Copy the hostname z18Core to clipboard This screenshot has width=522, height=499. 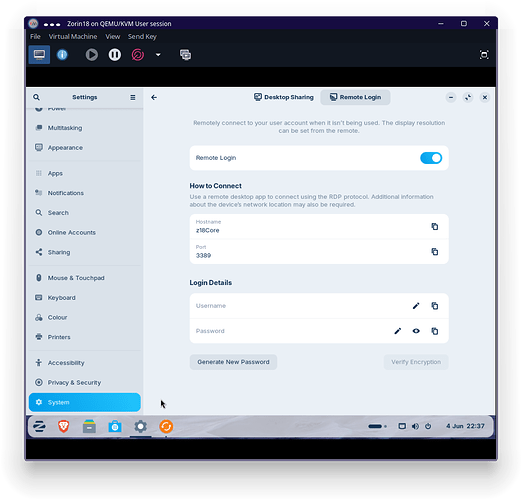434,227
